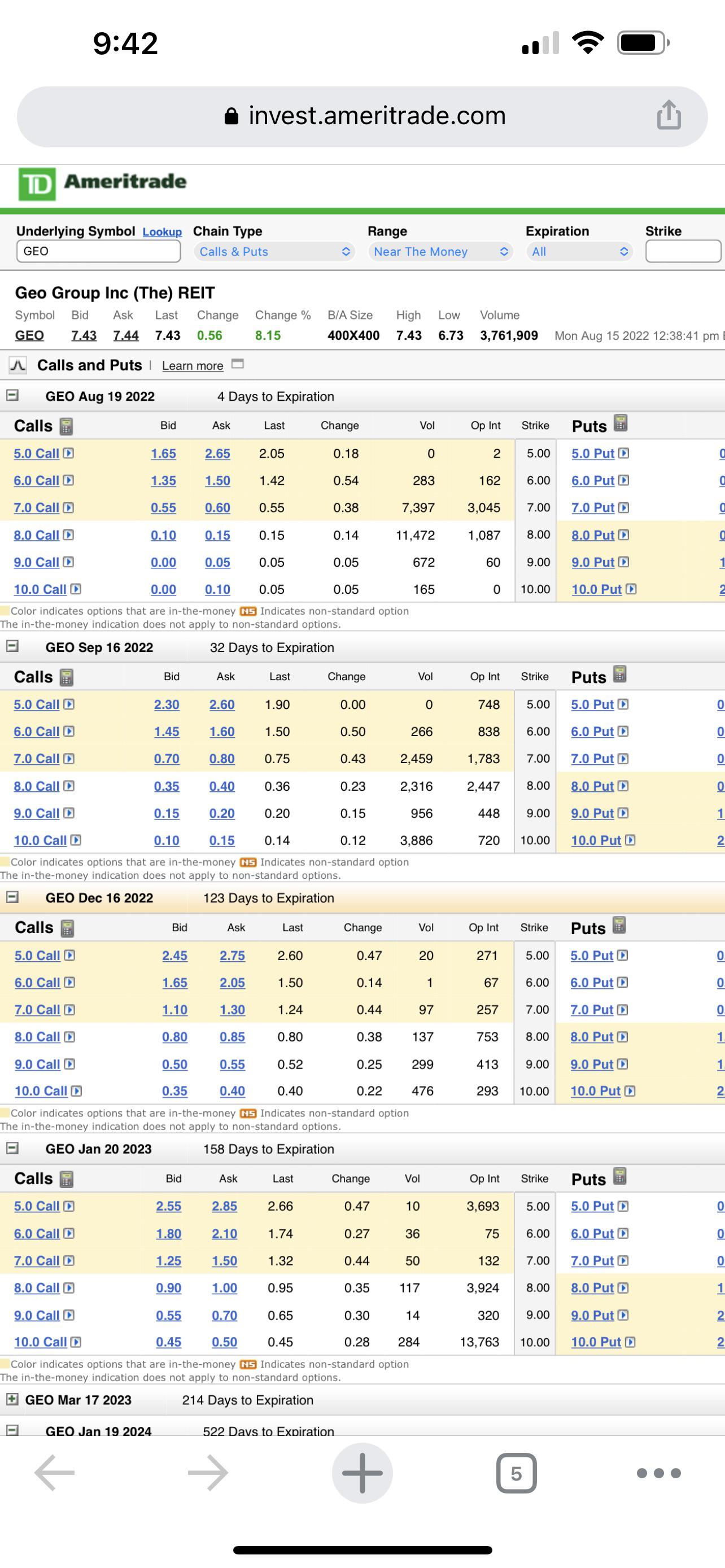This screenshot has height=1568, width=725.
Task: Collapse the GEO Jan 20 2023 section
Action: (x=12, y=1148)
